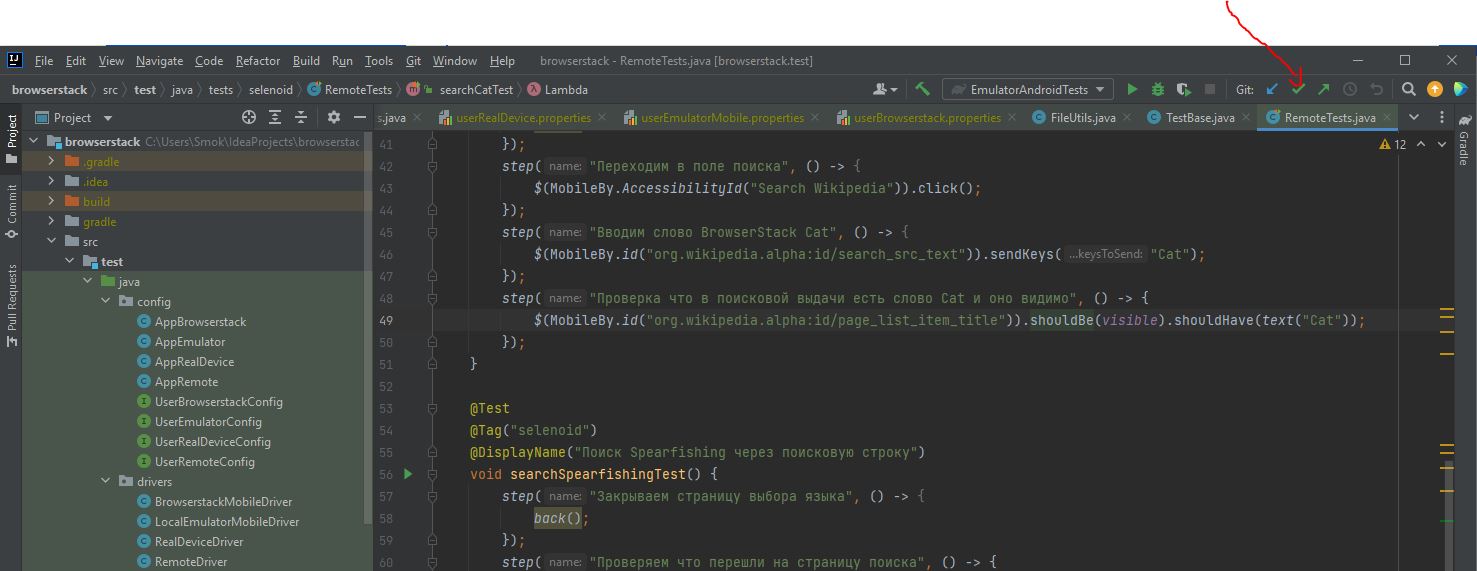Place cursor on line 49 shouldBe call
Image resolution: width=1477 pixels, height=571 pixels.
point(1062,320)
